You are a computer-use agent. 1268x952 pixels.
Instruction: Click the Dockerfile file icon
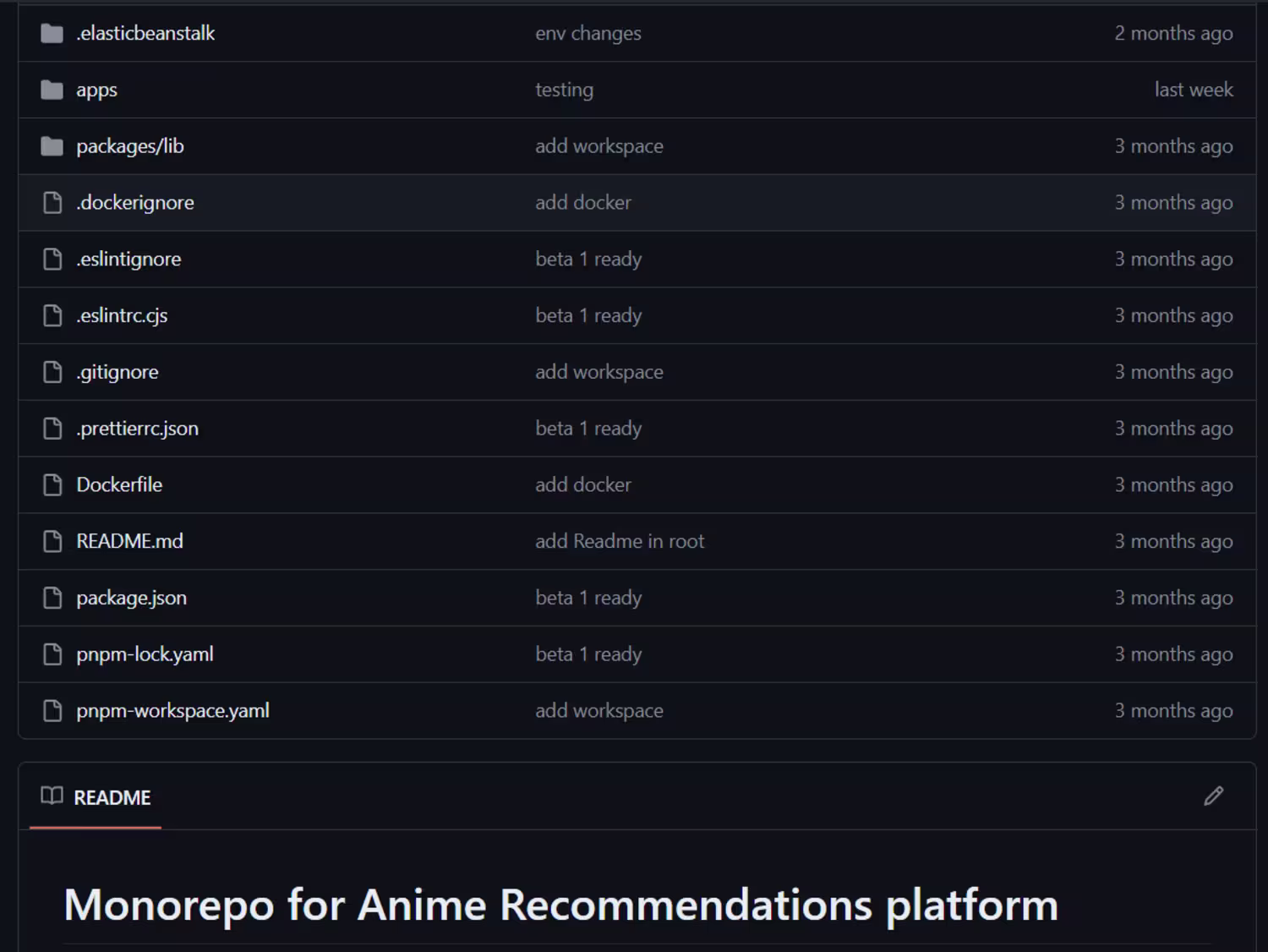(x=52, y=484)
